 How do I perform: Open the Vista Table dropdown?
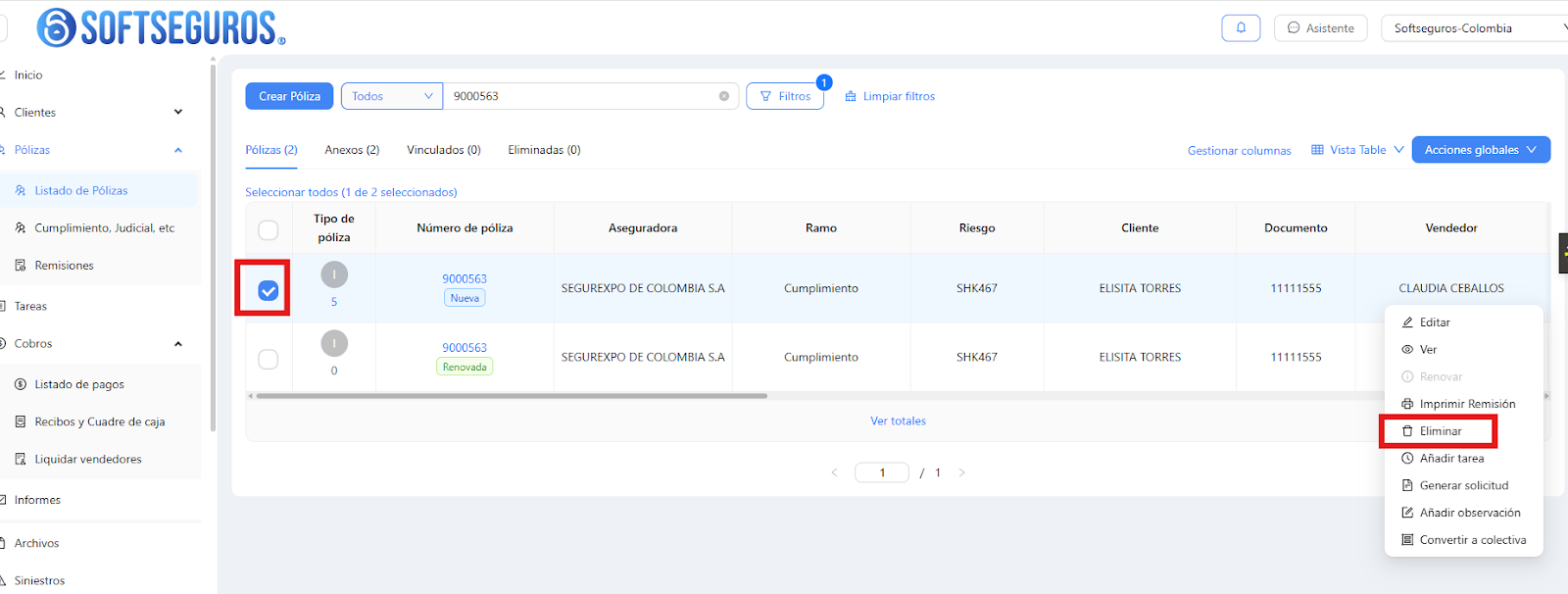coord(1357,150)
